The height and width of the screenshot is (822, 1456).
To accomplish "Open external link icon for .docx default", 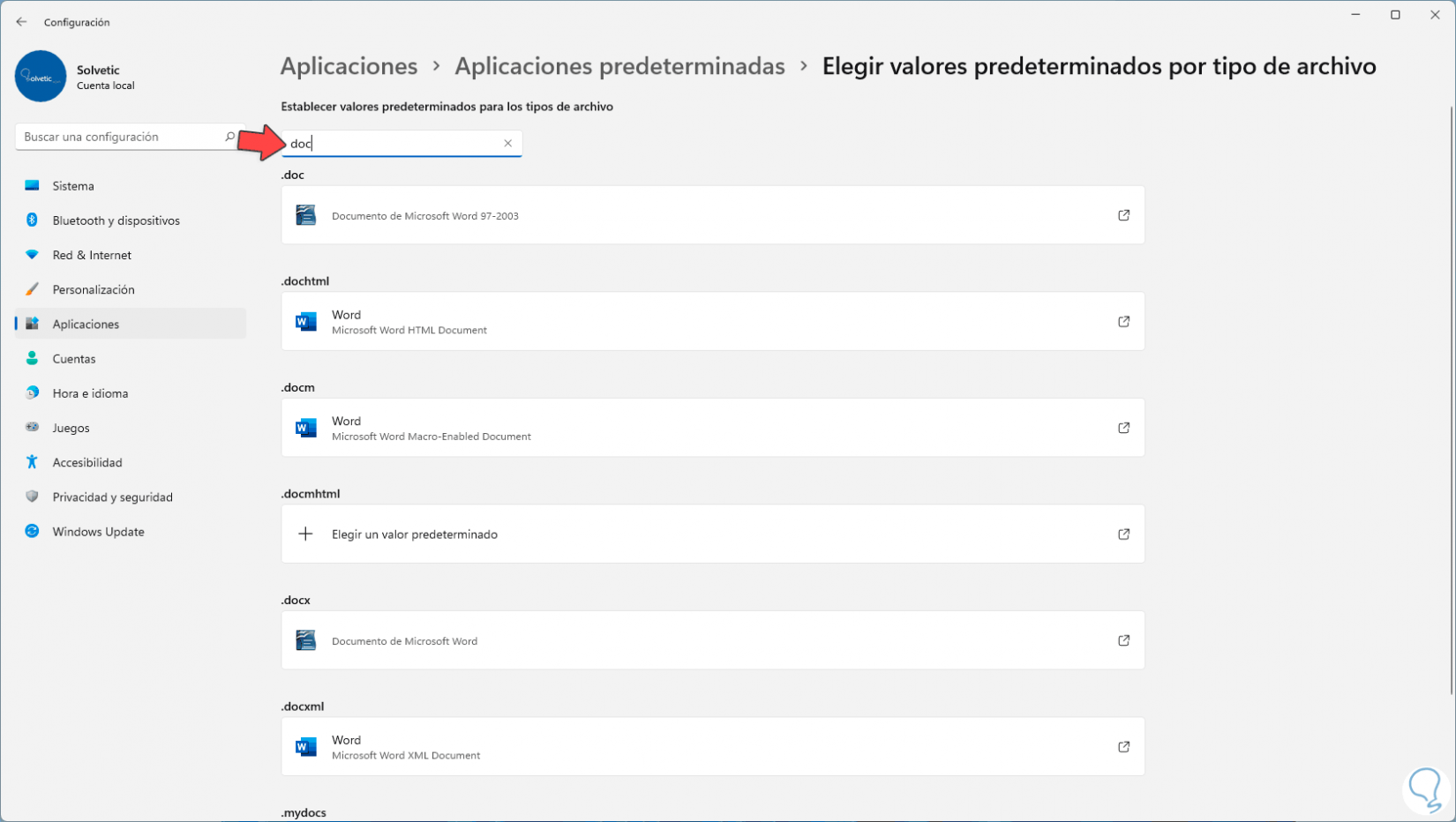I will [x=1123, y=640].
